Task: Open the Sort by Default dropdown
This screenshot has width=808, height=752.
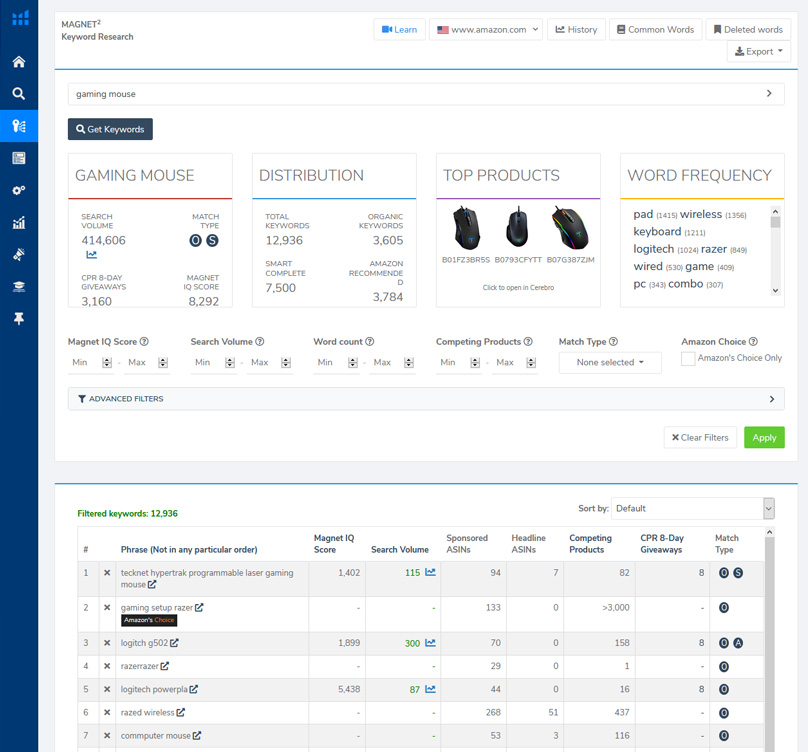Action: (692, 509)
